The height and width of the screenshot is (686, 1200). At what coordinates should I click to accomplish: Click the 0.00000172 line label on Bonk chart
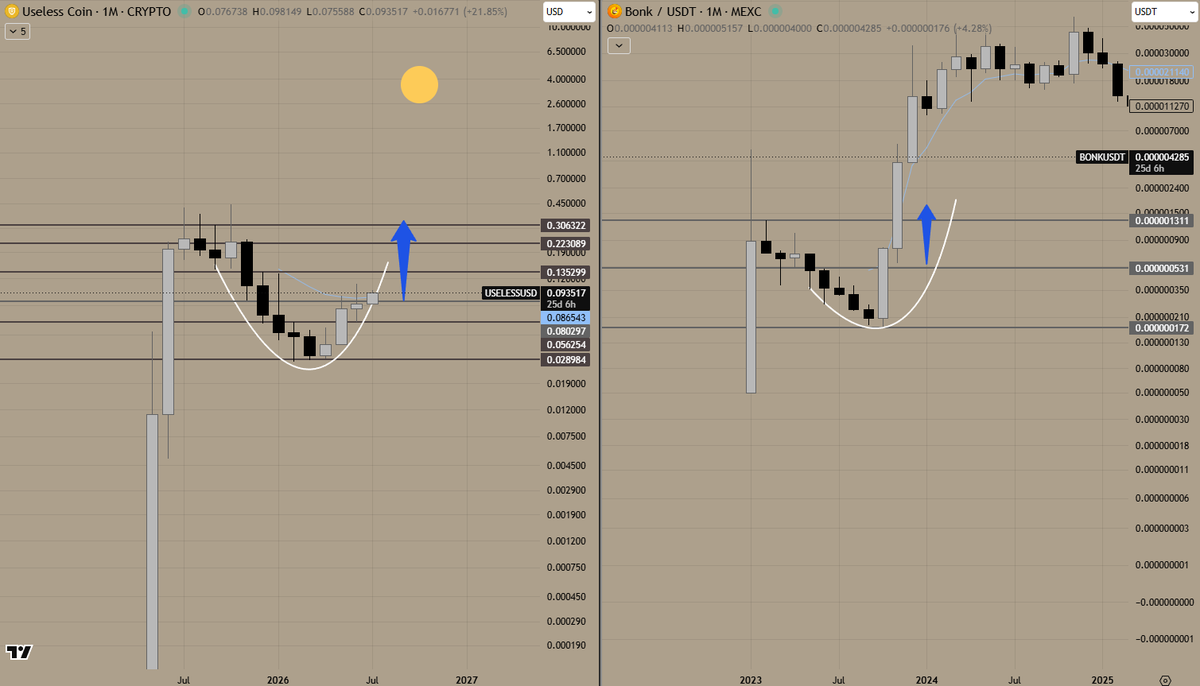click(1163, 328)
